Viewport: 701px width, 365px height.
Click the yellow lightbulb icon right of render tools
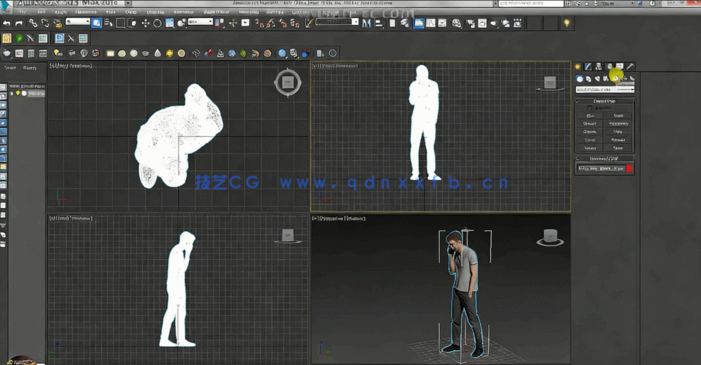tap(566, 23)
